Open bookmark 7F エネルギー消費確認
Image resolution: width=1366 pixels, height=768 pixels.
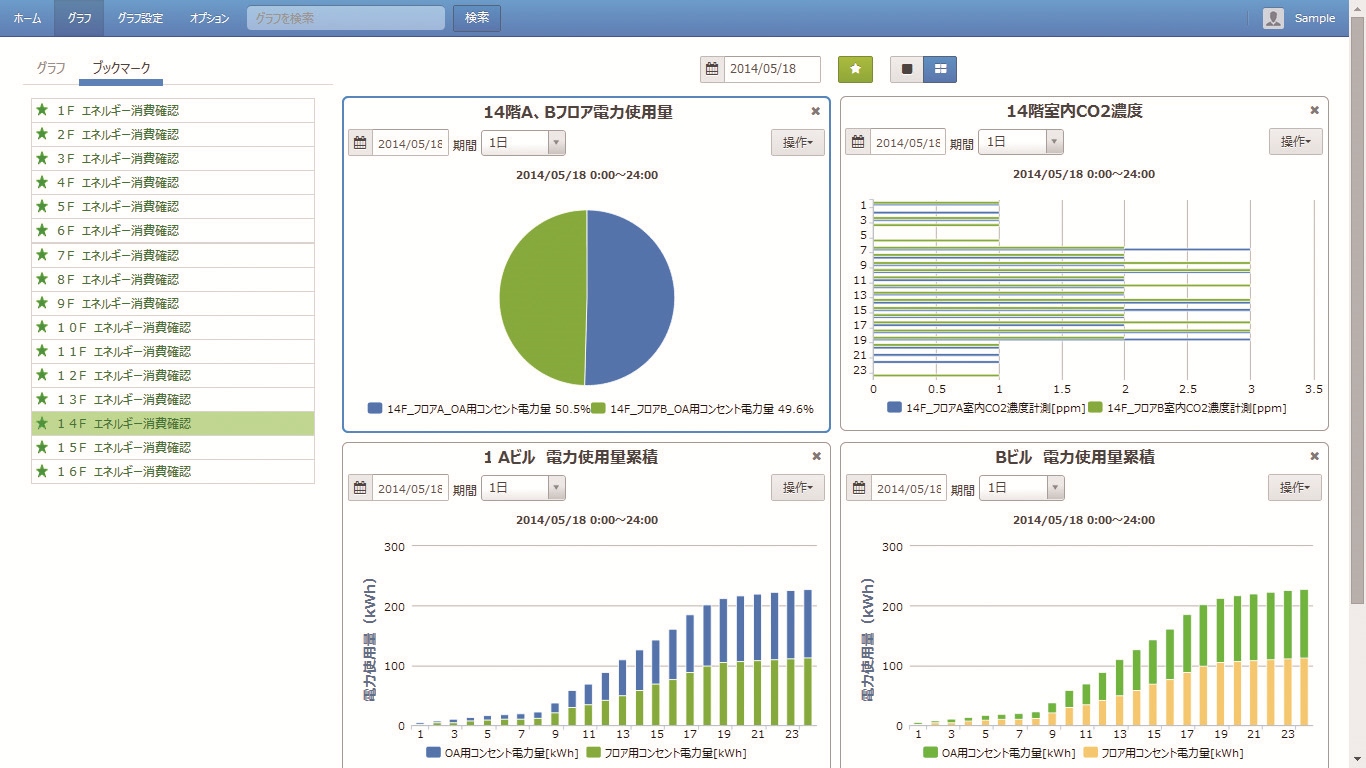[173, 255]
